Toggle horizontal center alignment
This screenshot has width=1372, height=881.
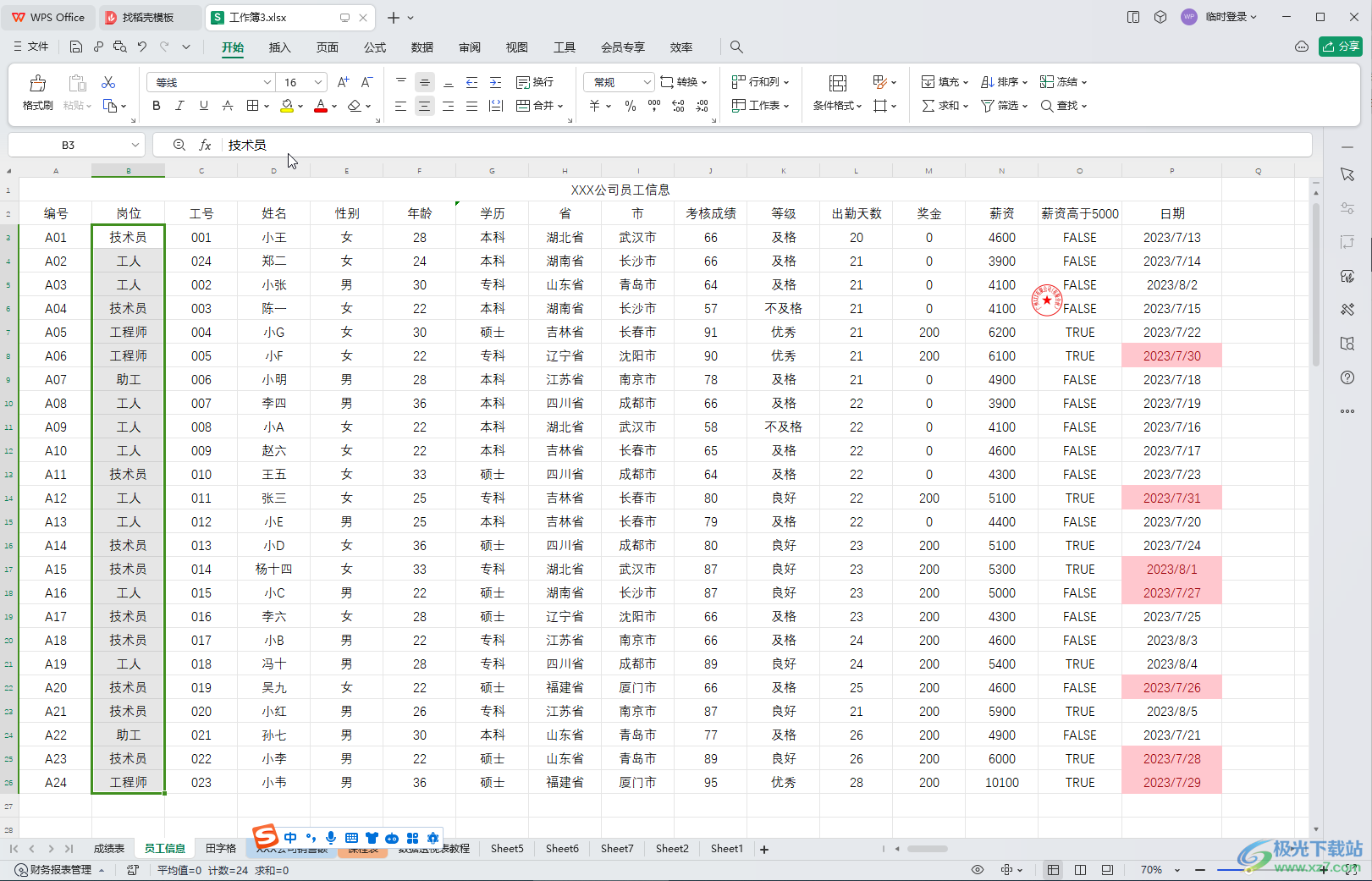(425, 106)
